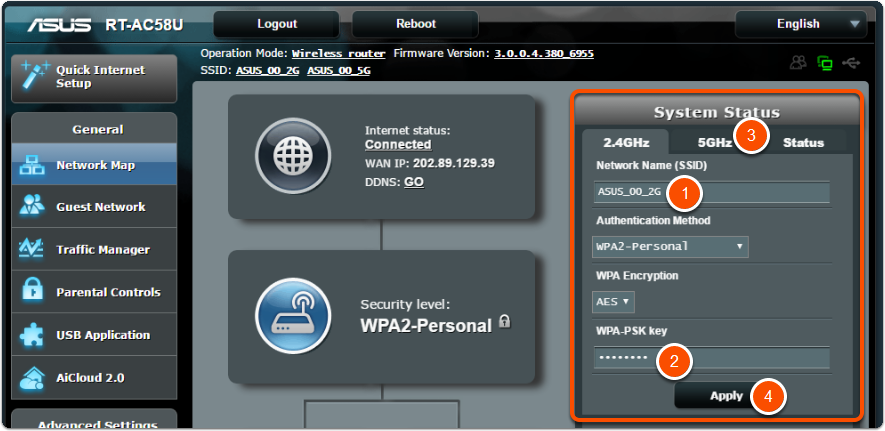This screenshot has width=885, height=431.
Task: Click the Reboot button
Action: pyautogui.click(x=415, y=24)
